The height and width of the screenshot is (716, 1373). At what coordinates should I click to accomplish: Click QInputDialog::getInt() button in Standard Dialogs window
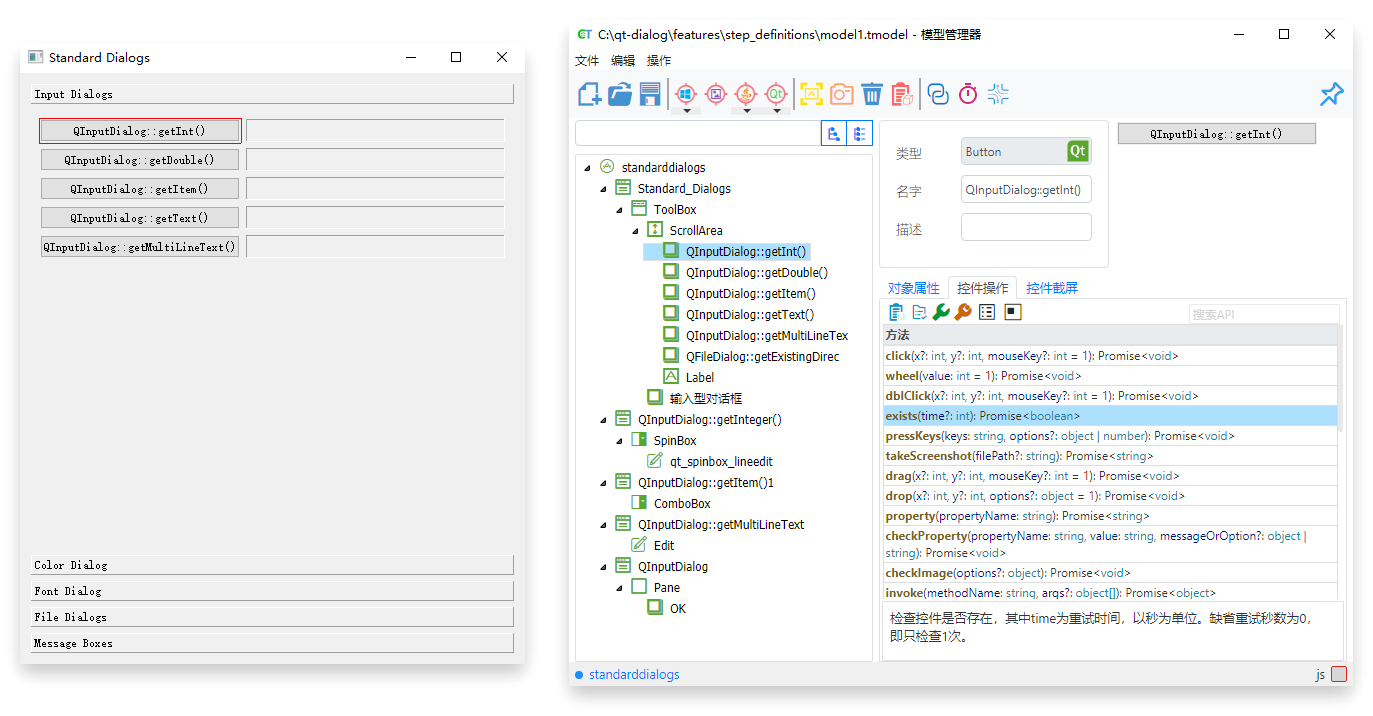click(x=140, y=131)
